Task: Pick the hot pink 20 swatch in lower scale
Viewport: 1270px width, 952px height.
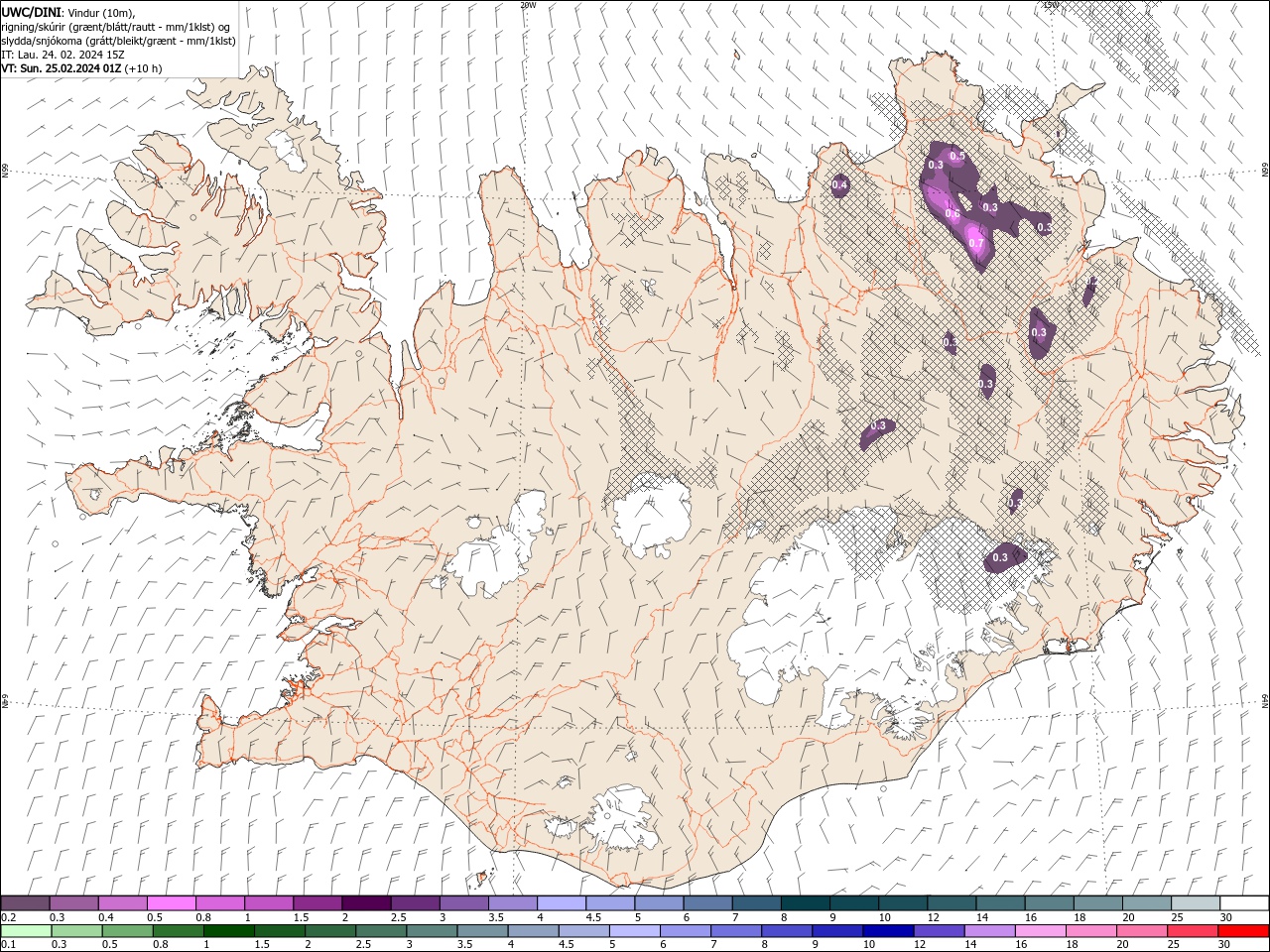Action: click(1141, 931)
